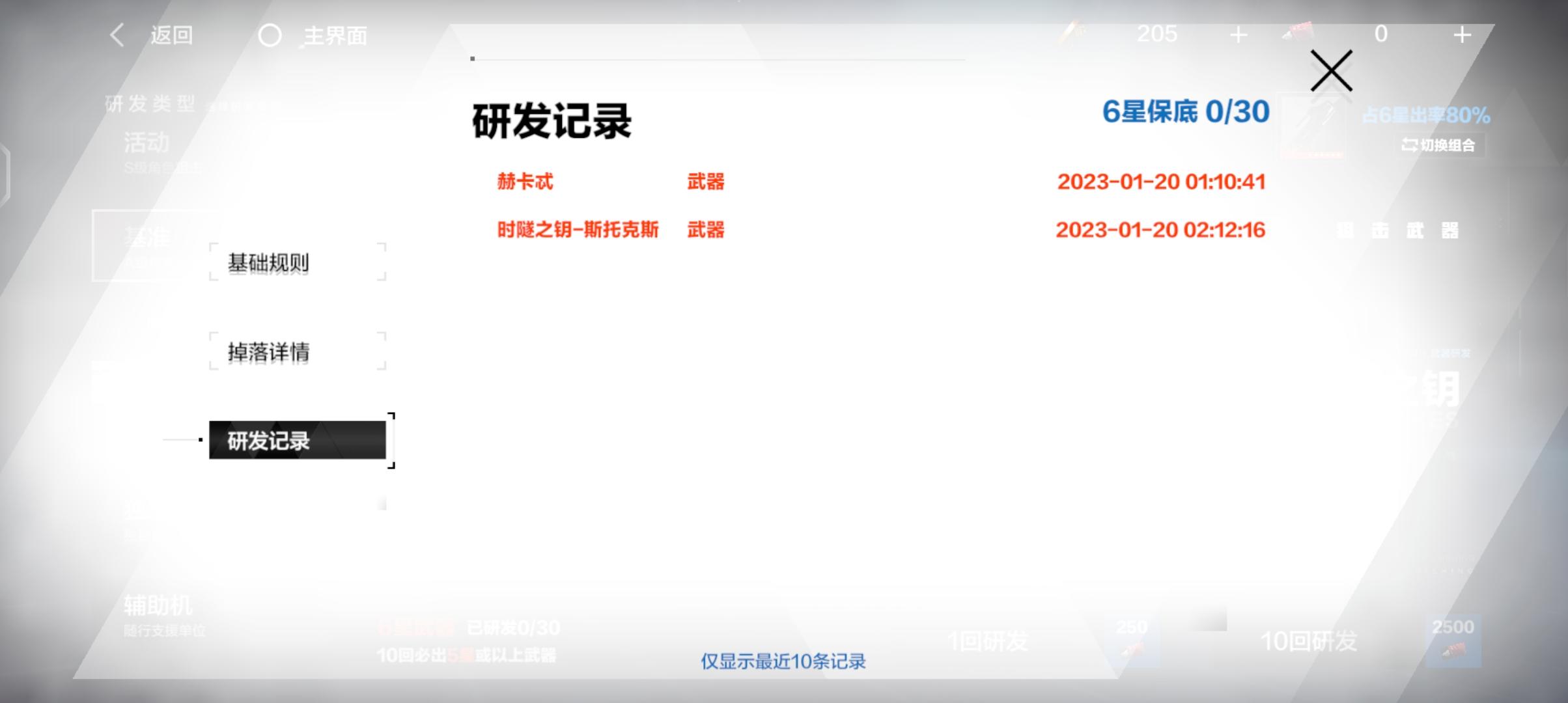Click timestamp 2023-01-20 02:12:16
The width and height of the screenshot is (1568, 703).
pyautogui.click(x=1160, y=230)
